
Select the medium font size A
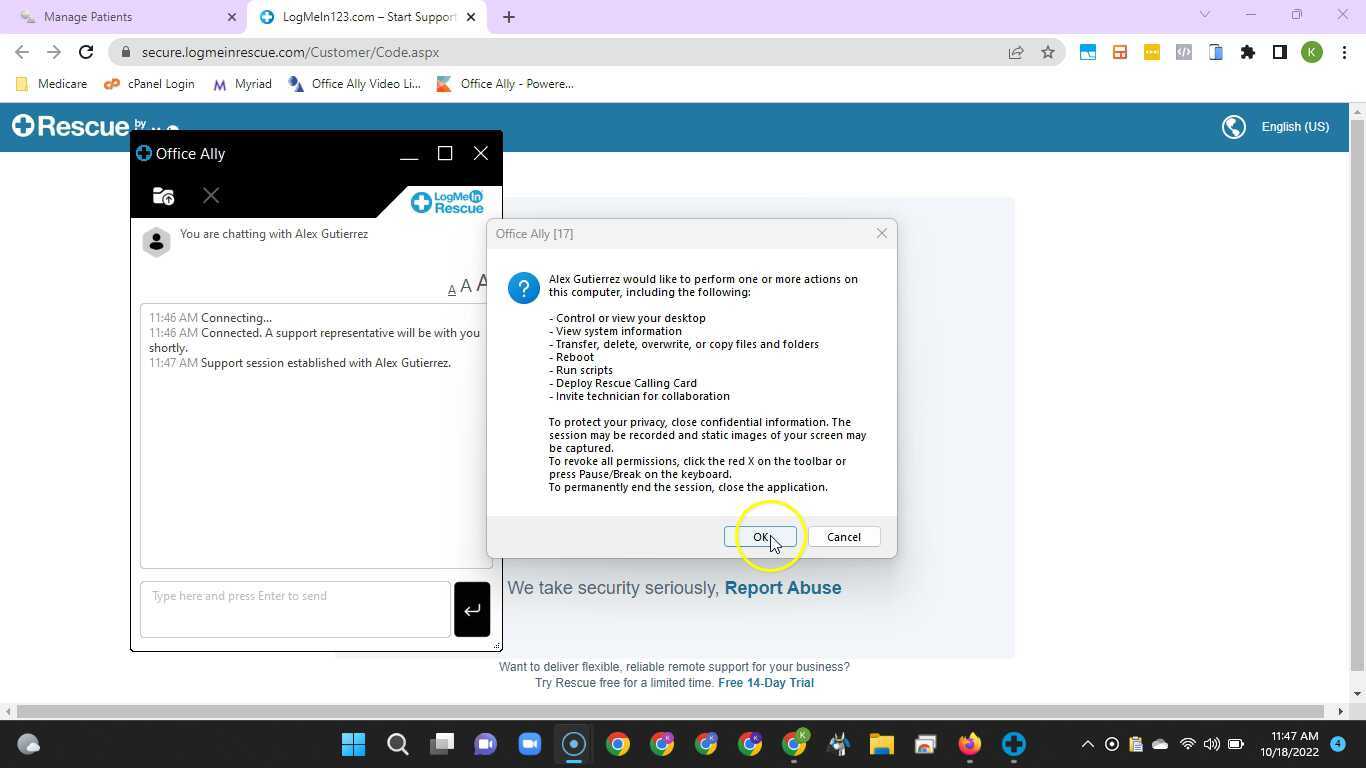pos(465,287)
